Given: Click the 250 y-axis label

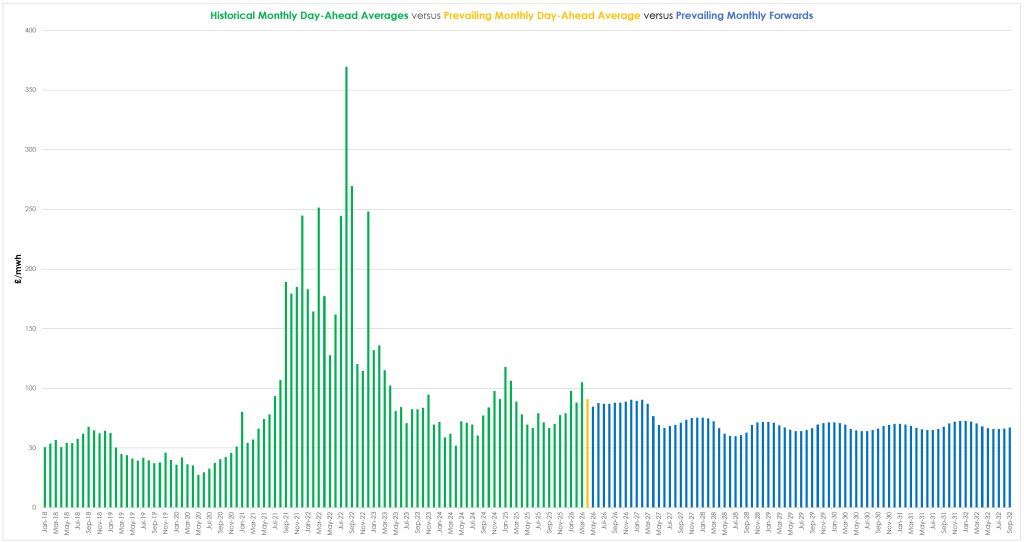Looking at the screenshot, I should 31,210.
